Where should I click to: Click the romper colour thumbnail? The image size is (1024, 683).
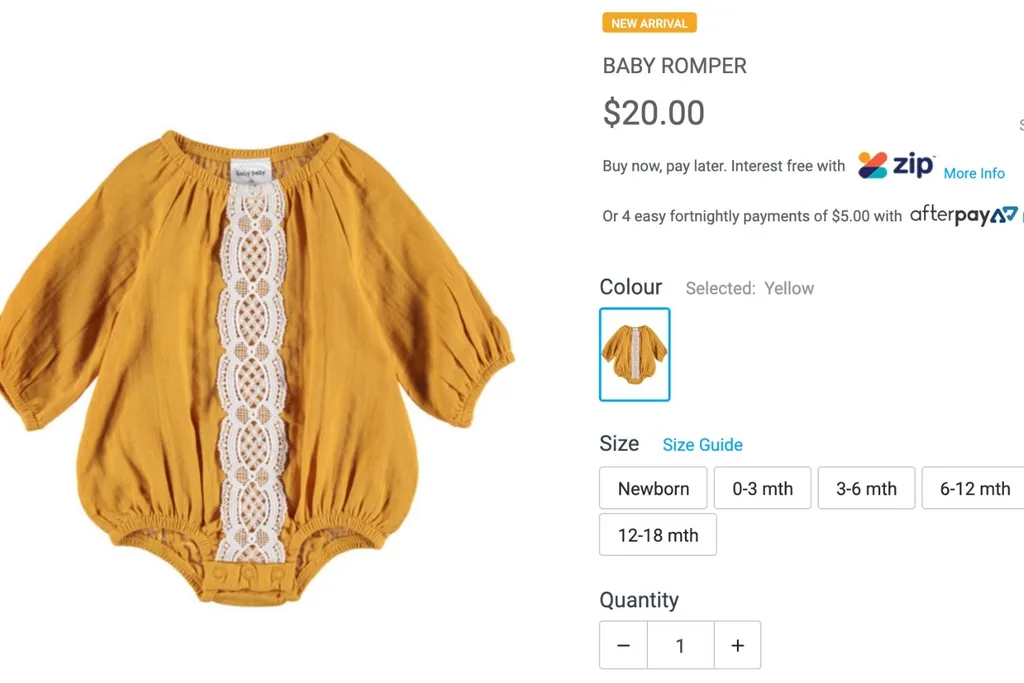(x=634, y=354)
